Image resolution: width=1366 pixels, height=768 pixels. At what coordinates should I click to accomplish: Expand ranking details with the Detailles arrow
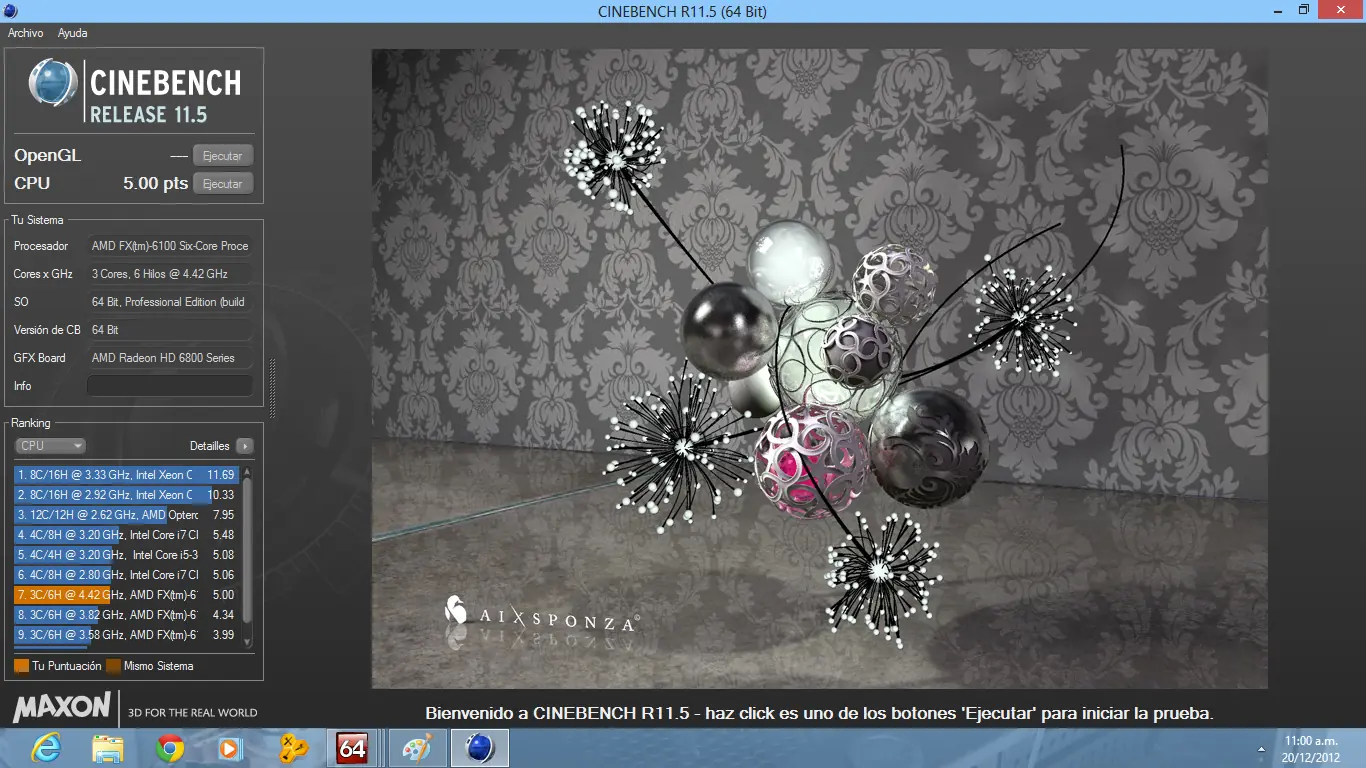(x=245, y=446)
